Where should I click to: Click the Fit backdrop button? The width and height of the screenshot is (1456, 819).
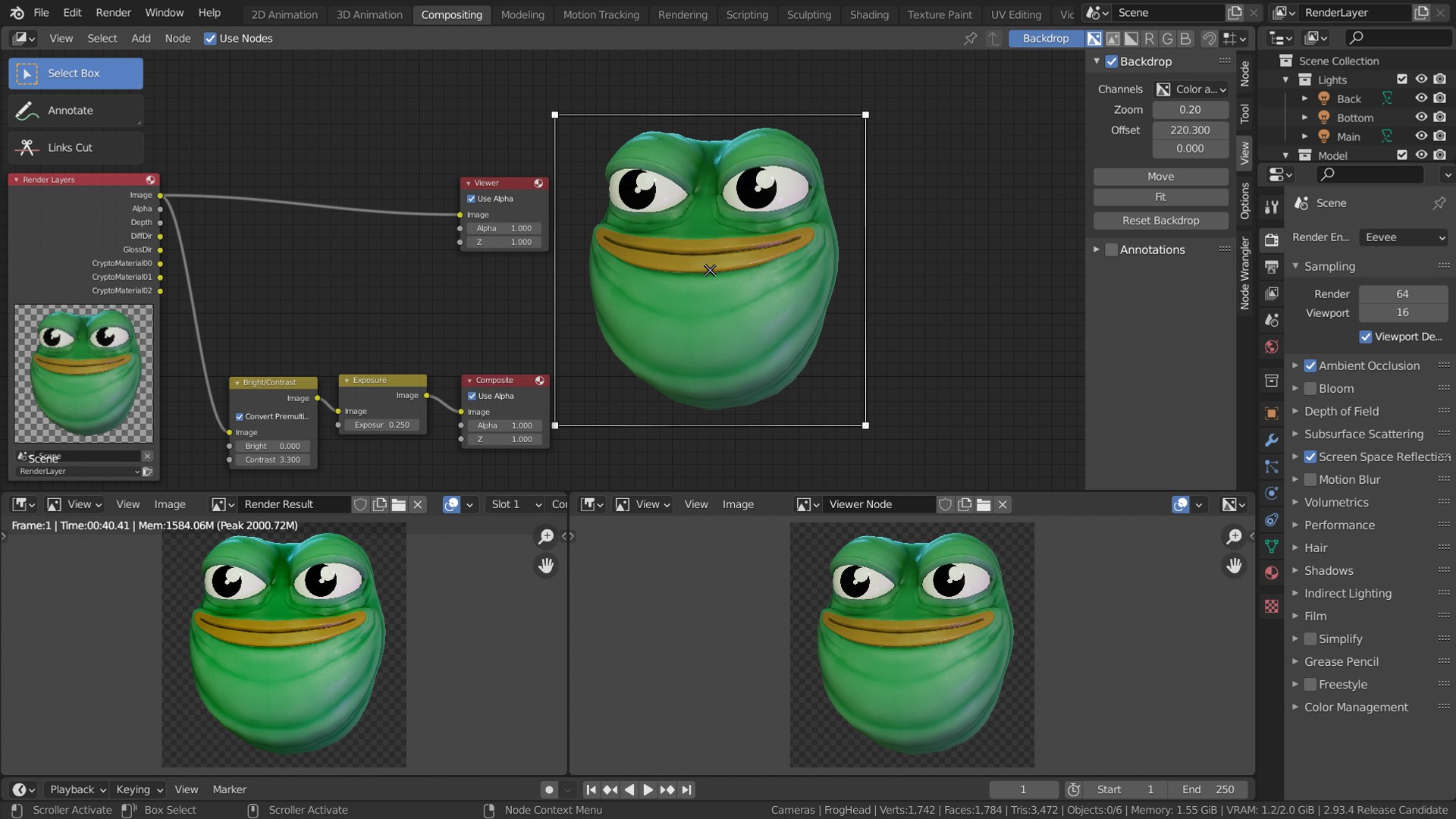(1160, 197)
